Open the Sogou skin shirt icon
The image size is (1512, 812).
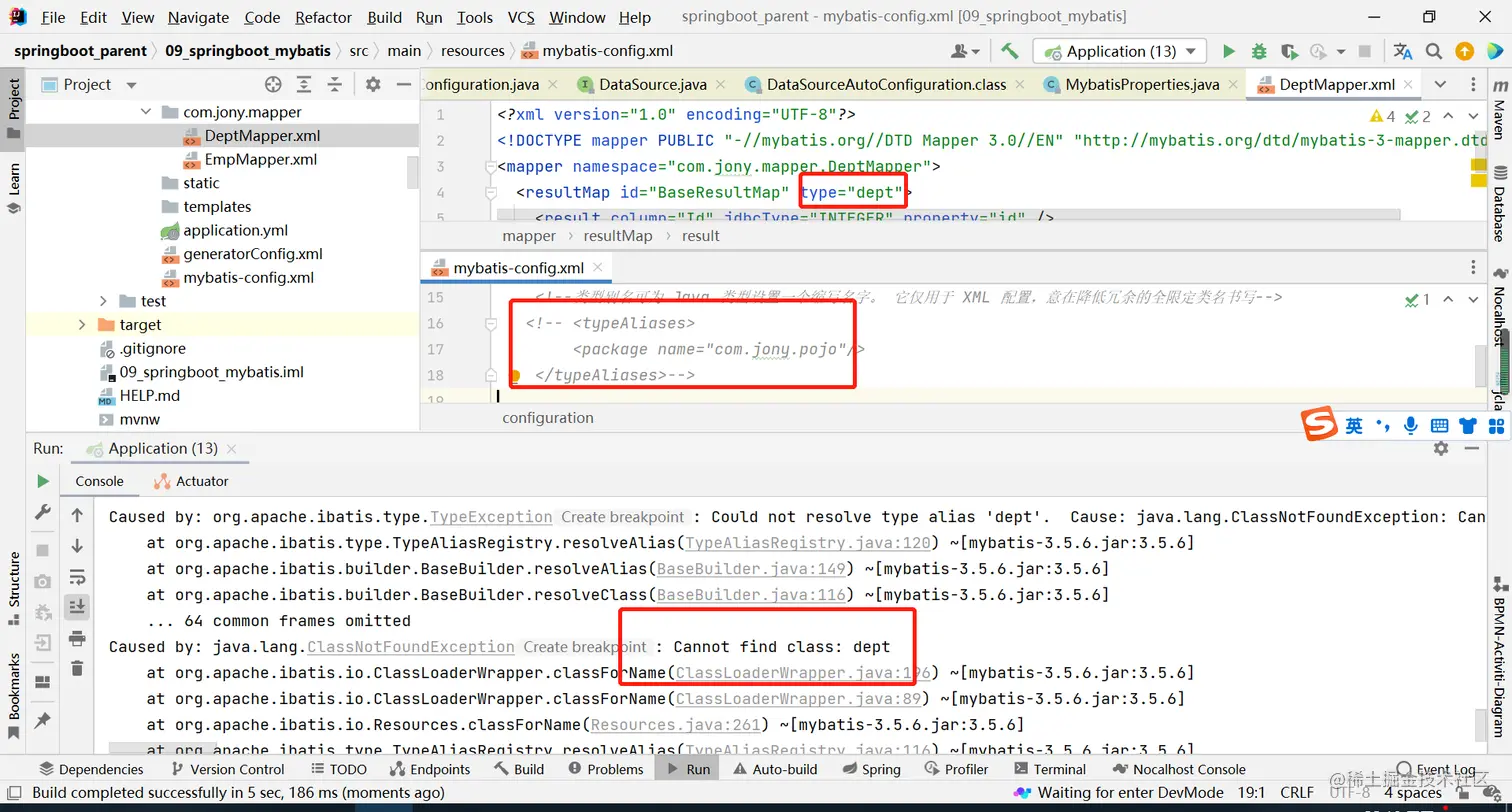1468,425
